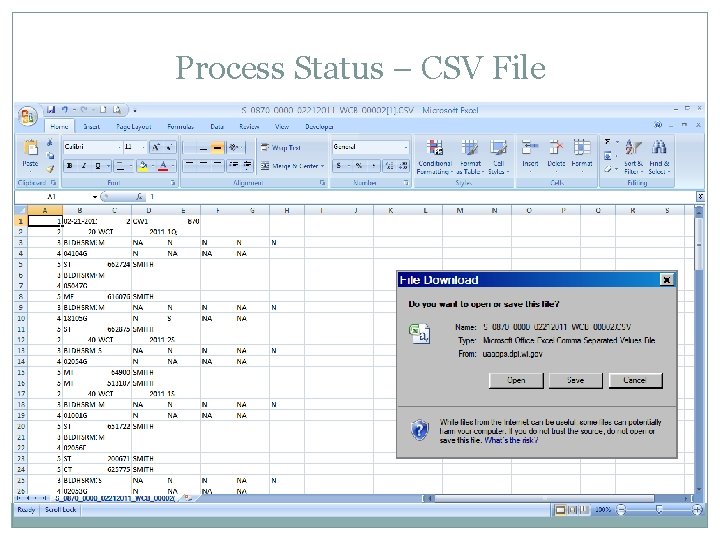
Task: Click the Accounting dollar format icon
Action: 339,165
